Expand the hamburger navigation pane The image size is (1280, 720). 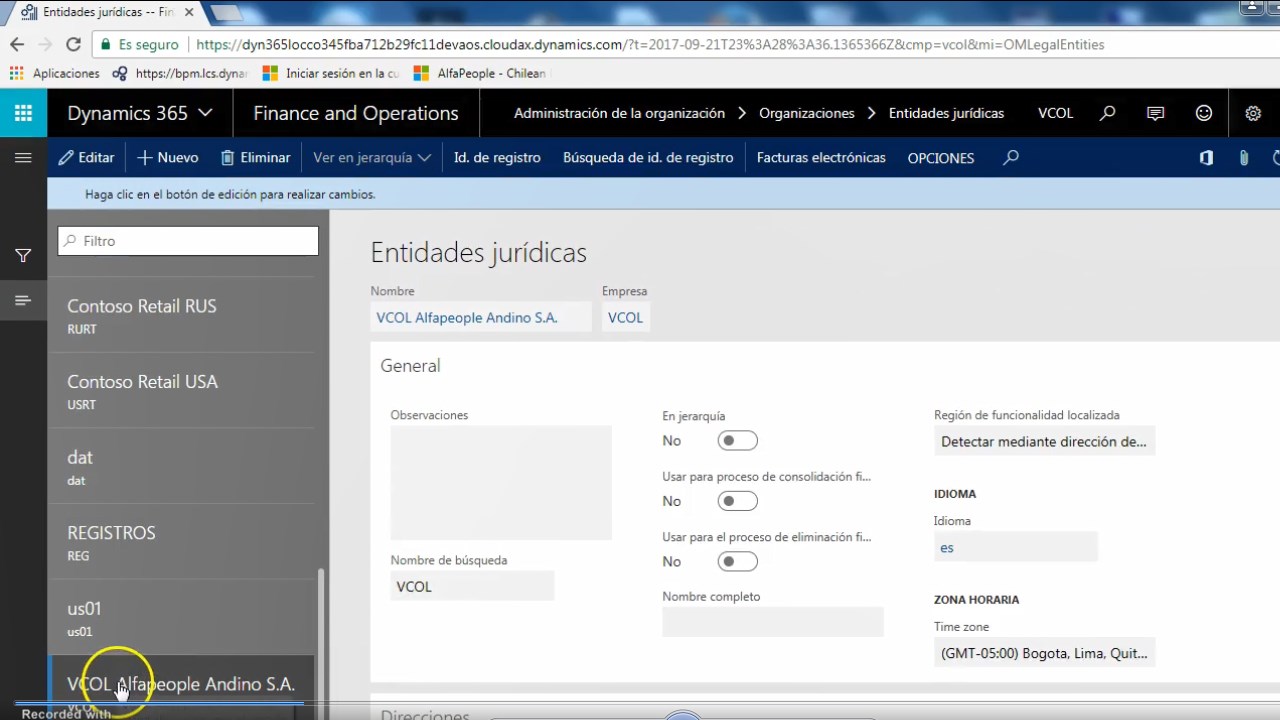23,157
